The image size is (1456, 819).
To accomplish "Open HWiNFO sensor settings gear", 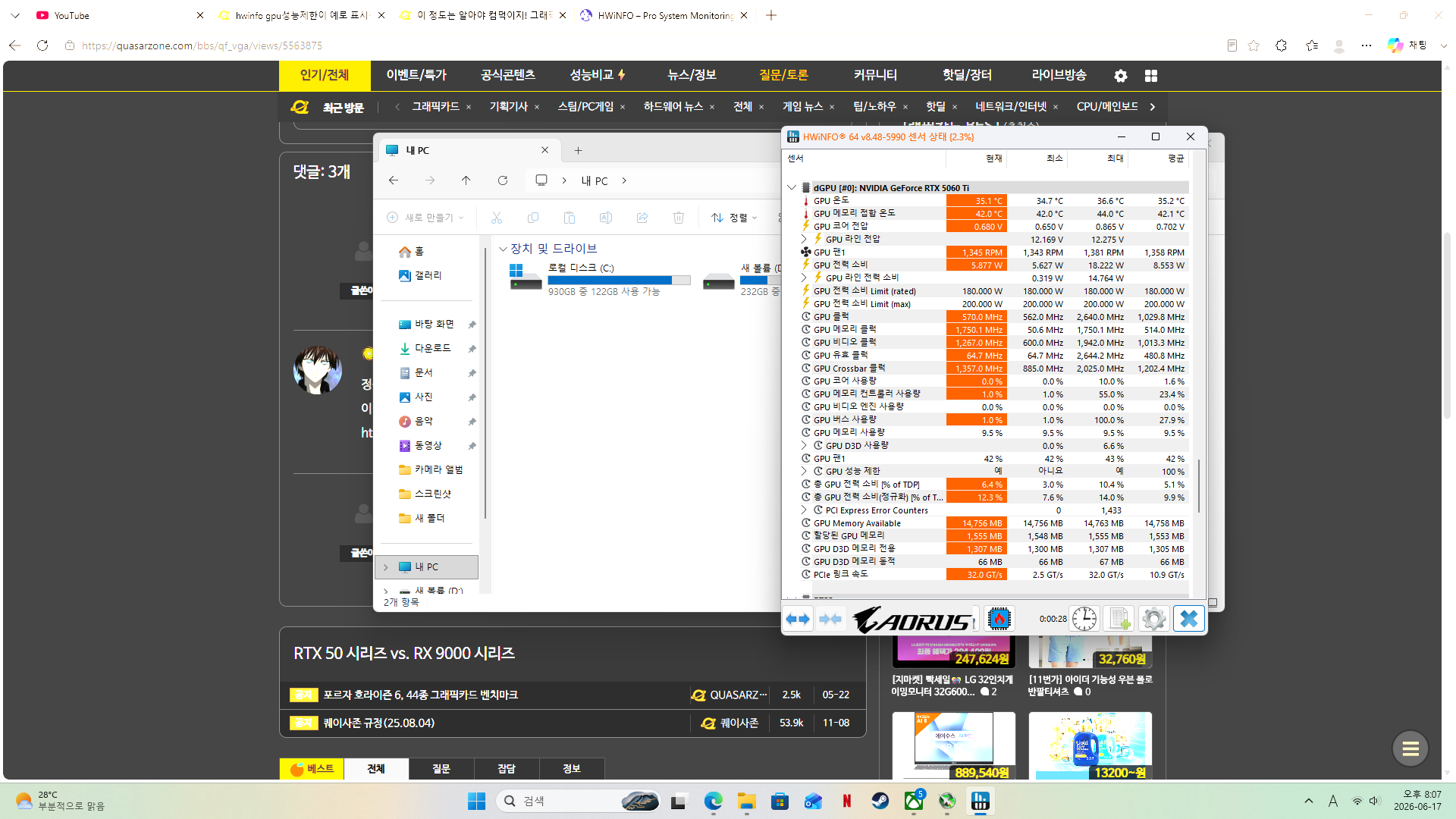I will point(1153,620).
